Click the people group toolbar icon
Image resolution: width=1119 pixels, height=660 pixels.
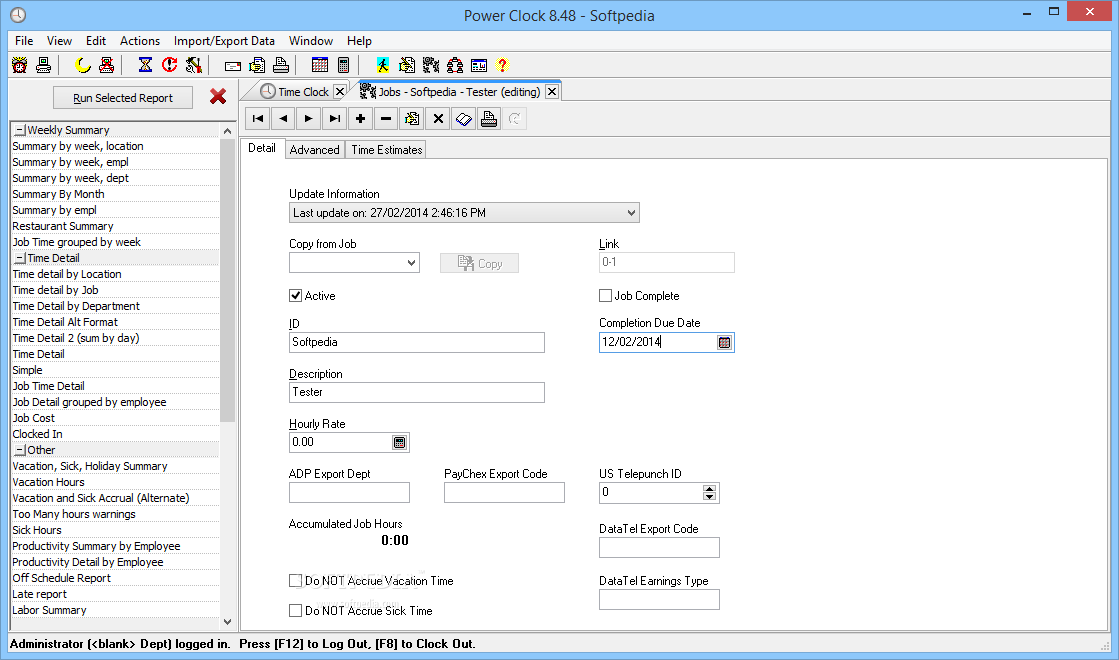tap(455, 66)
